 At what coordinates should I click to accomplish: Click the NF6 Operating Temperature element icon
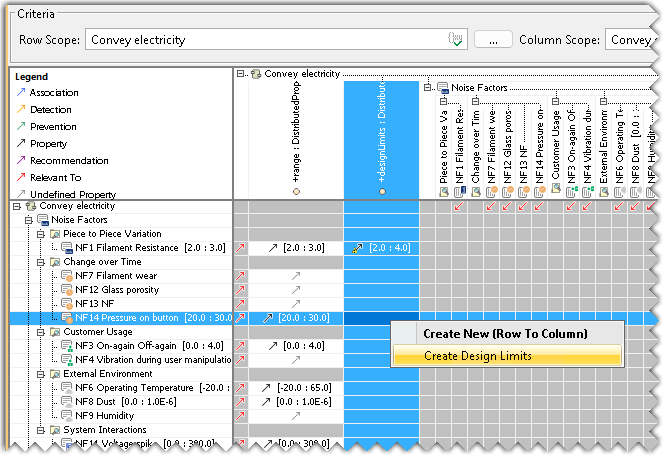pos(67,388)
